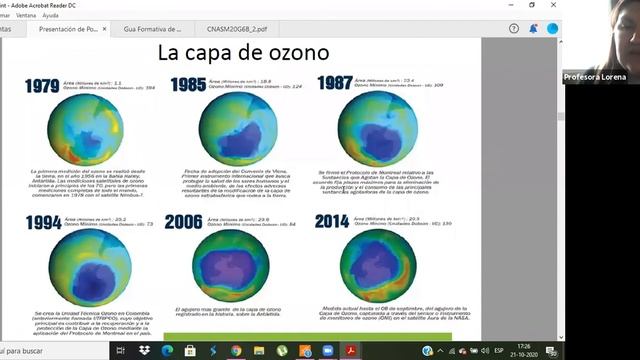Open the blue account profile icon
The width and height of the screenshot is (640, 360).
tap(552, 29)
